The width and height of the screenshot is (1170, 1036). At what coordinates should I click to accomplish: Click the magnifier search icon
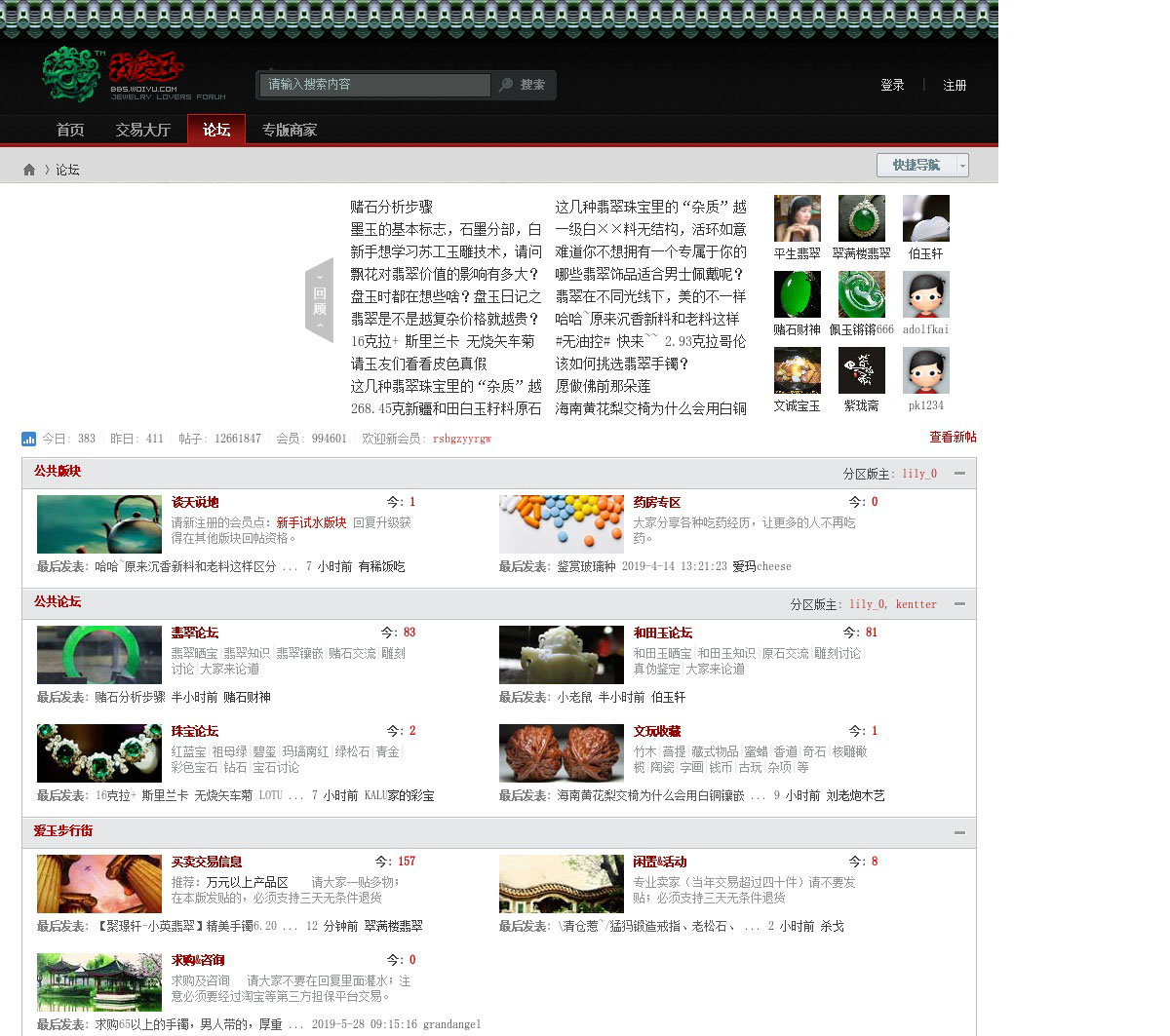(505, 85)
